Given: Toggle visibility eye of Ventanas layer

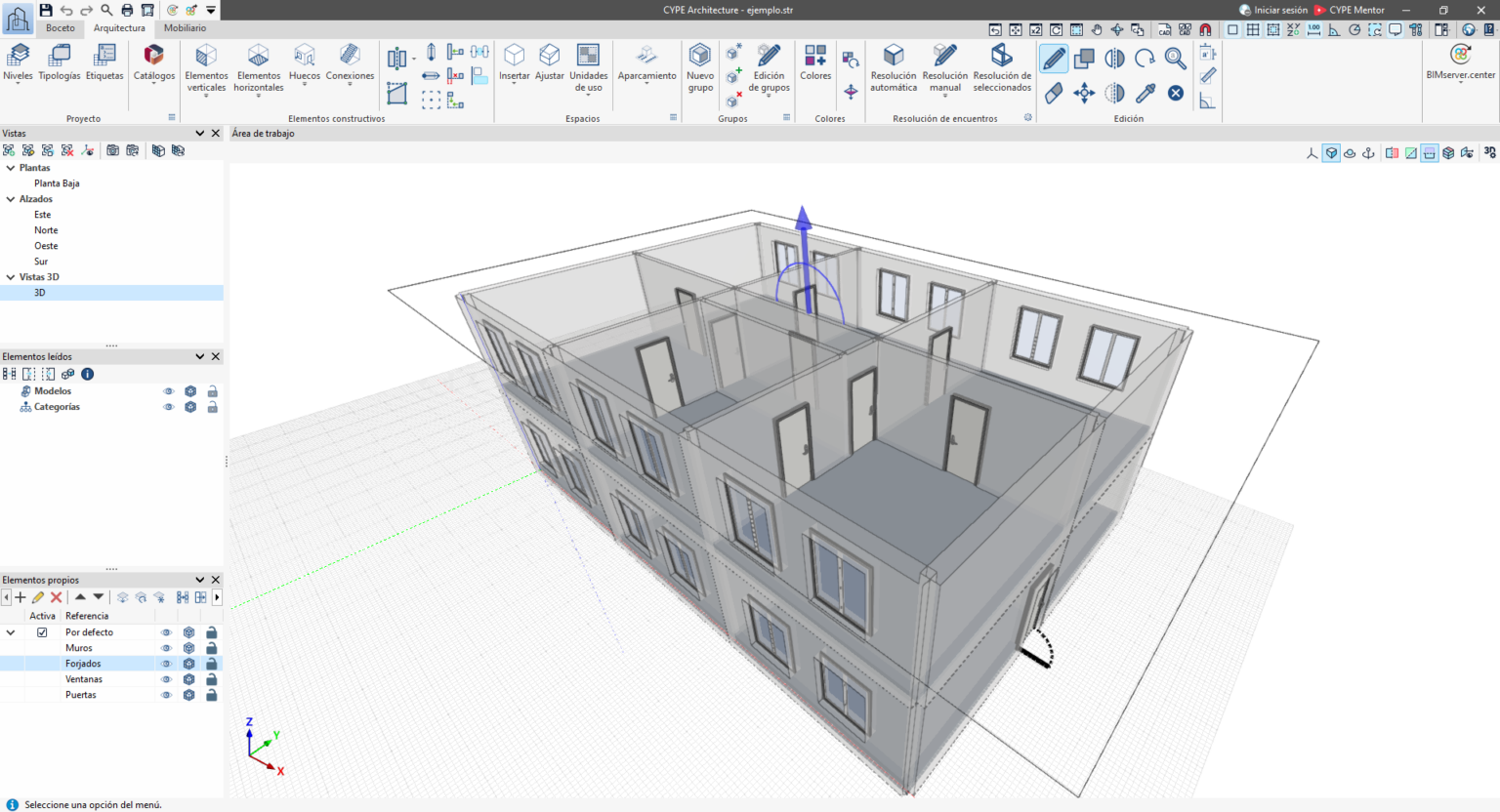Looking at the screenshot, I should click(x=166, y=679).
